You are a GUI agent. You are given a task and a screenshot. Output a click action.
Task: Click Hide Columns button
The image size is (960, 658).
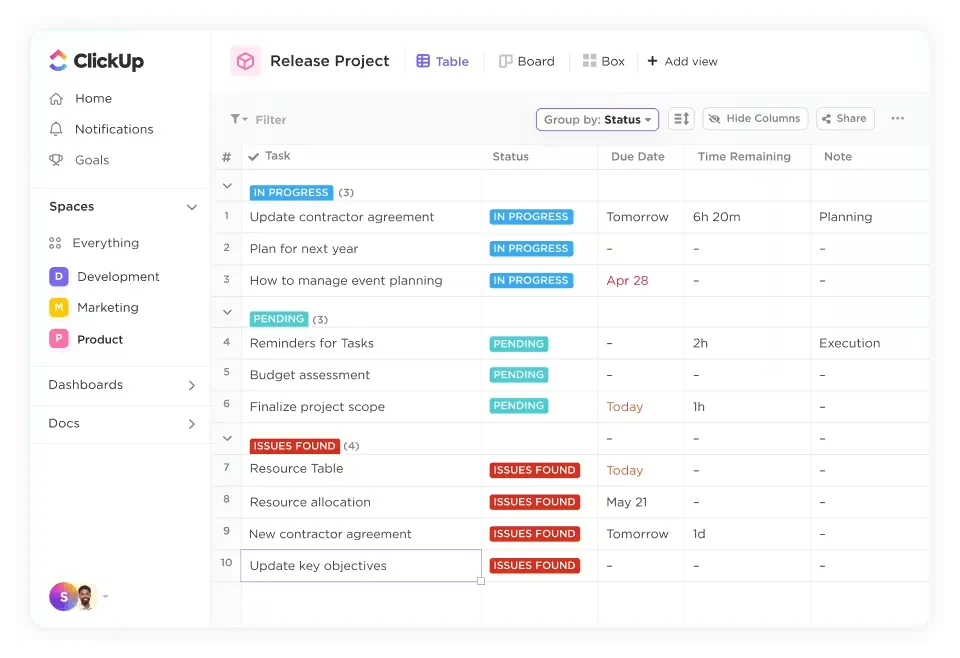tap(756, 119)
